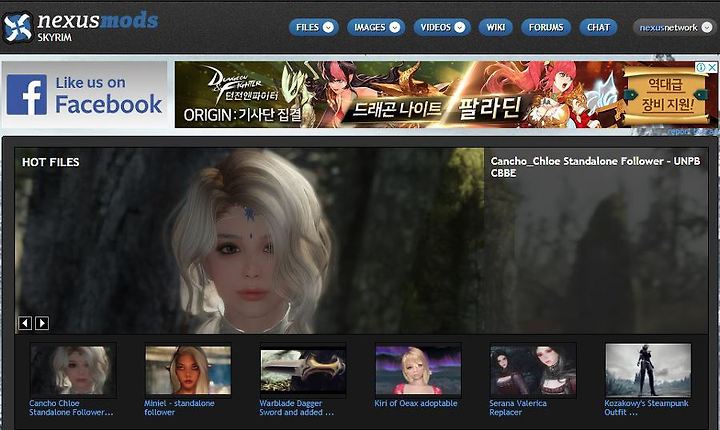Image resolution: width=720 pixels, height=430 pixels.
Task: Click the featured Cancho Chloe main image
Action: (x=249, y=241)
